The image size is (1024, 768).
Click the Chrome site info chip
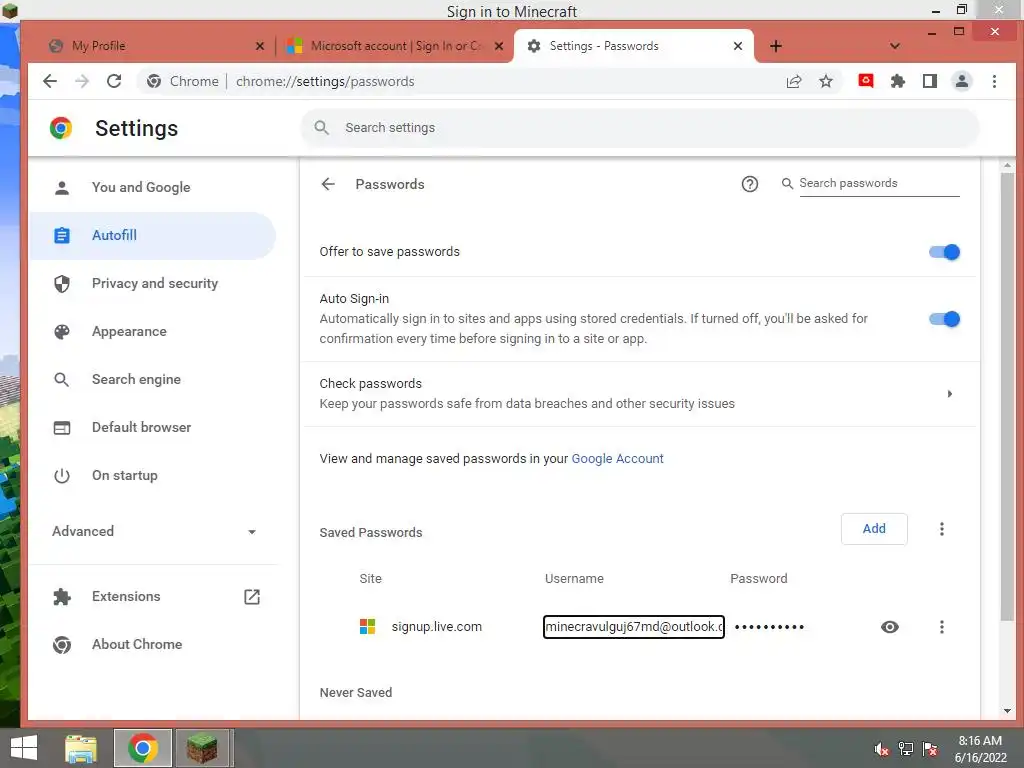(182, 81)
